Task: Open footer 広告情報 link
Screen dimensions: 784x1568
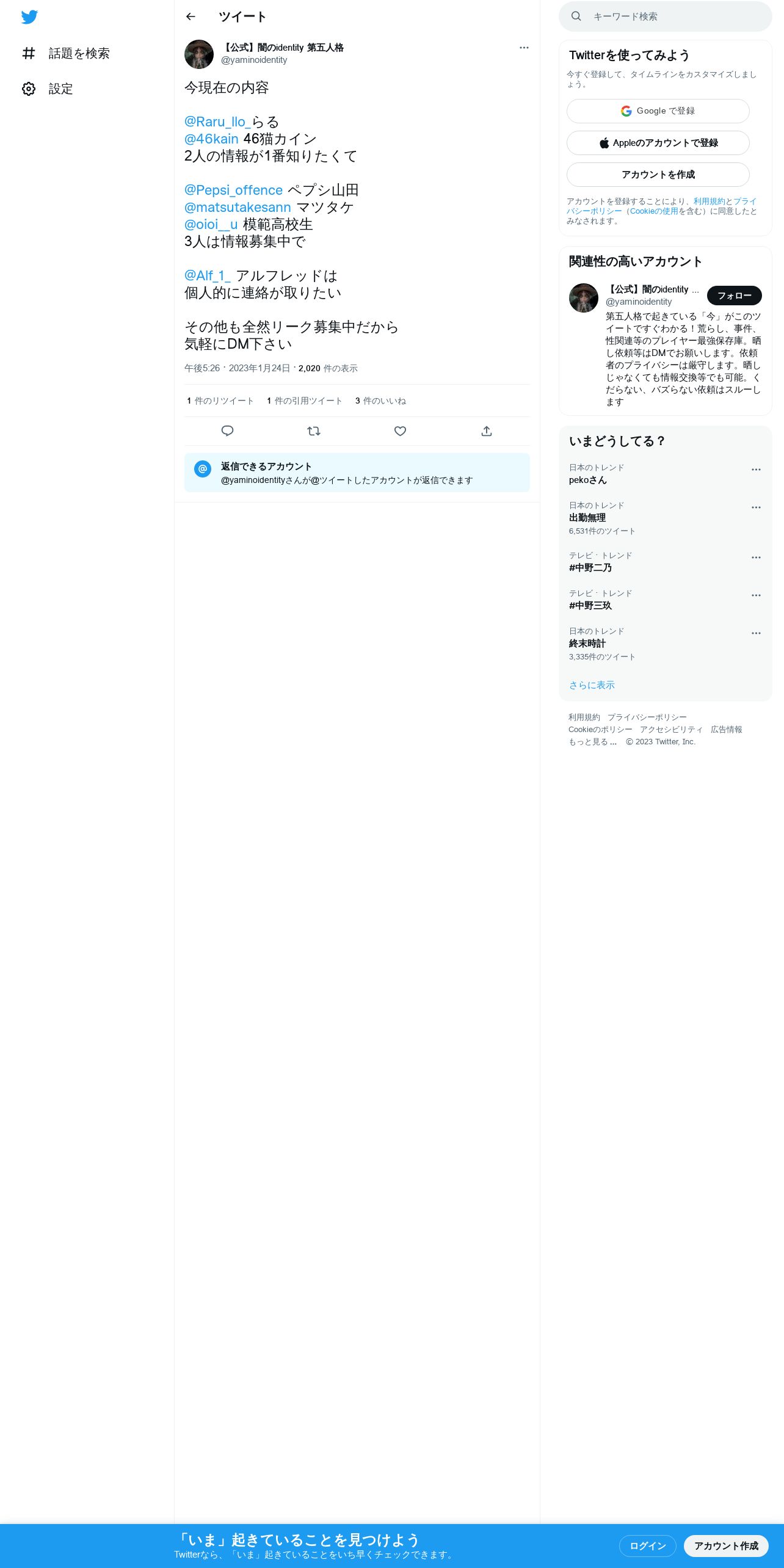Action: [x=727, y=730]
